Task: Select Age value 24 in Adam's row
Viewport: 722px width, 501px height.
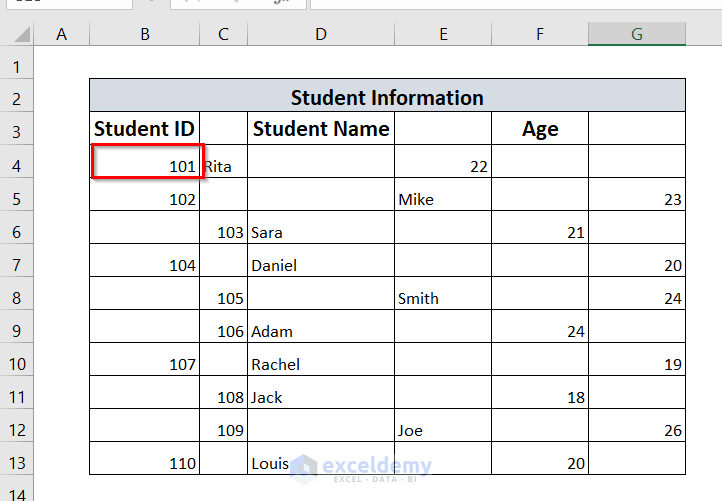Action: [540, 326]
